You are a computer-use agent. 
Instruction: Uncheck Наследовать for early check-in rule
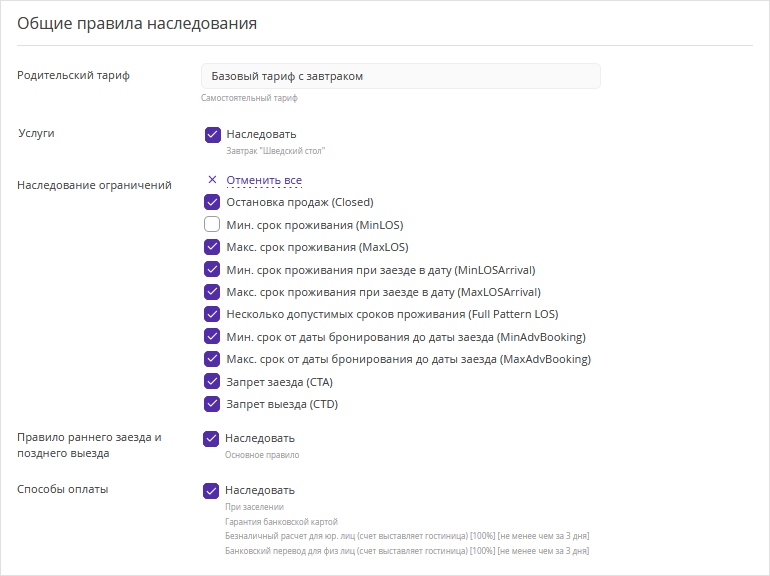tap(211, 438)
